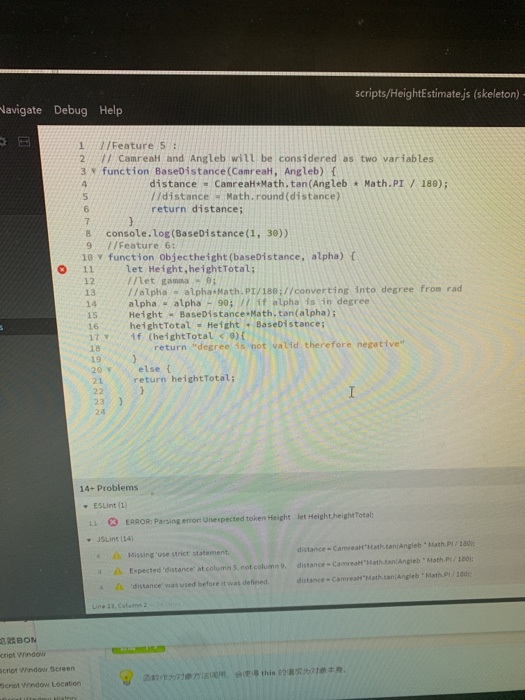Select the Missing 'use strict' statement problem

(x=179, y=554)
